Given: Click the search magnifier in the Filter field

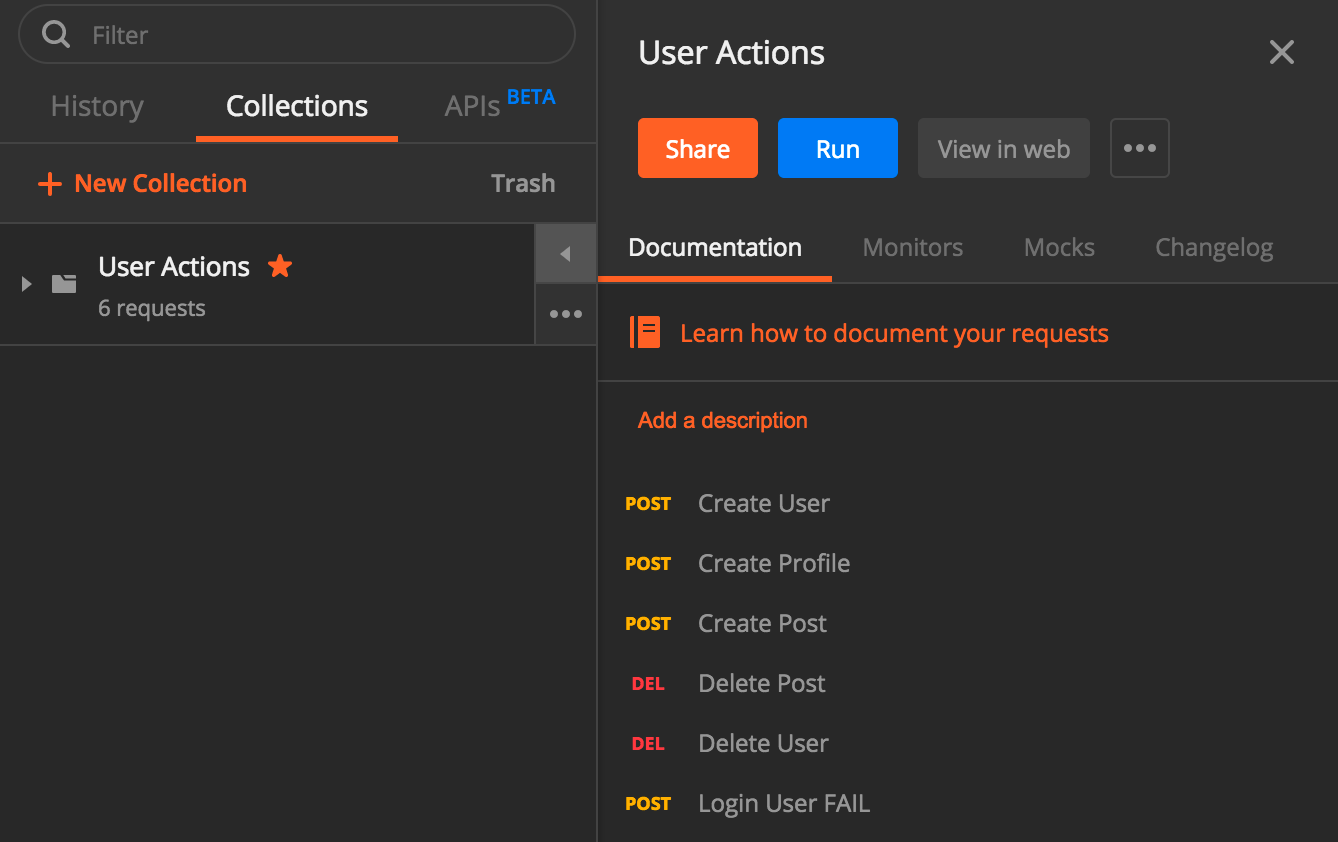Looking at the screenshot, I should tap(55, 33).
